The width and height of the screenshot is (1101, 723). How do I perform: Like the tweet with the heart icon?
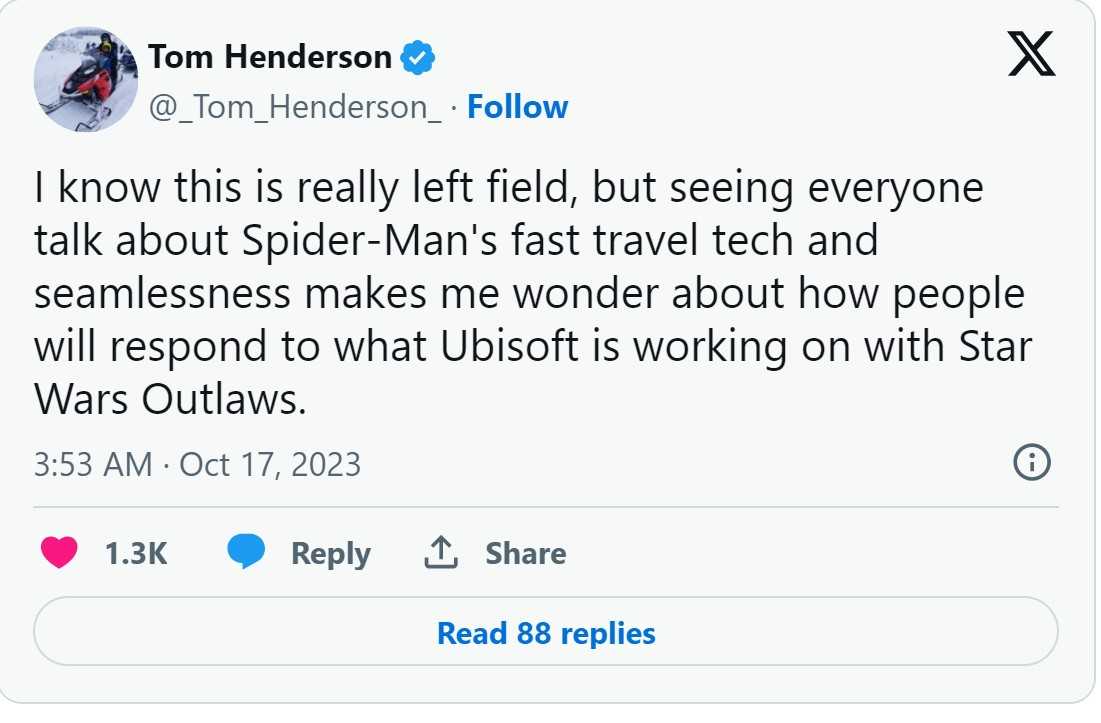point(60,553)
